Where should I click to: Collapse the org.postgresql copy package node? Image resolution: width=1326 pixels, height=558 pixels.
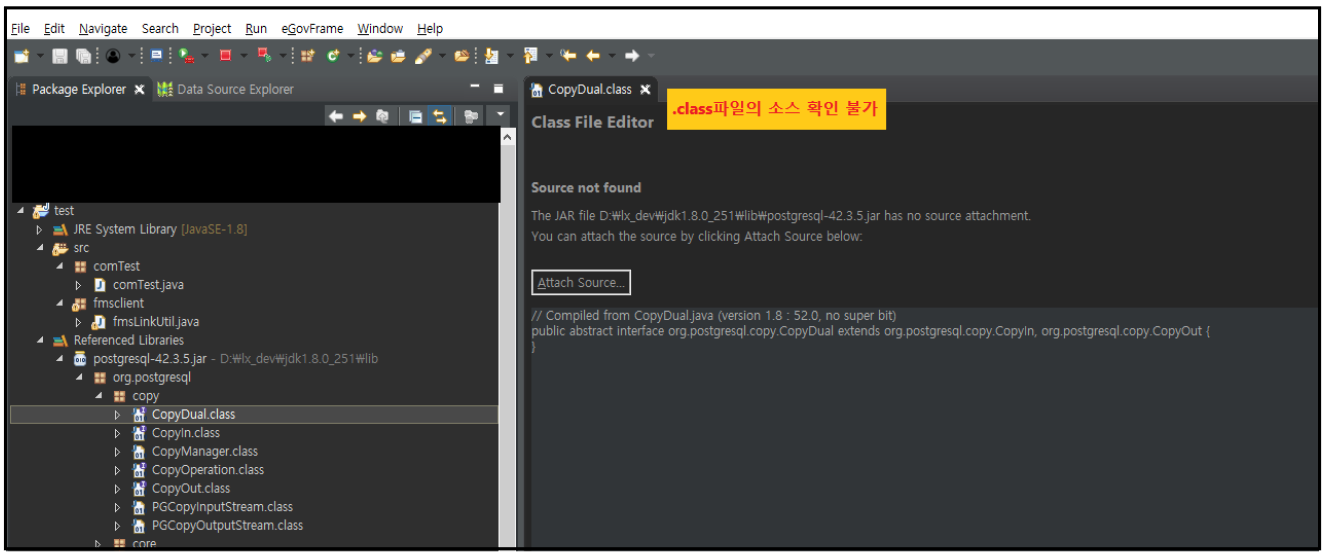[98, 397]
